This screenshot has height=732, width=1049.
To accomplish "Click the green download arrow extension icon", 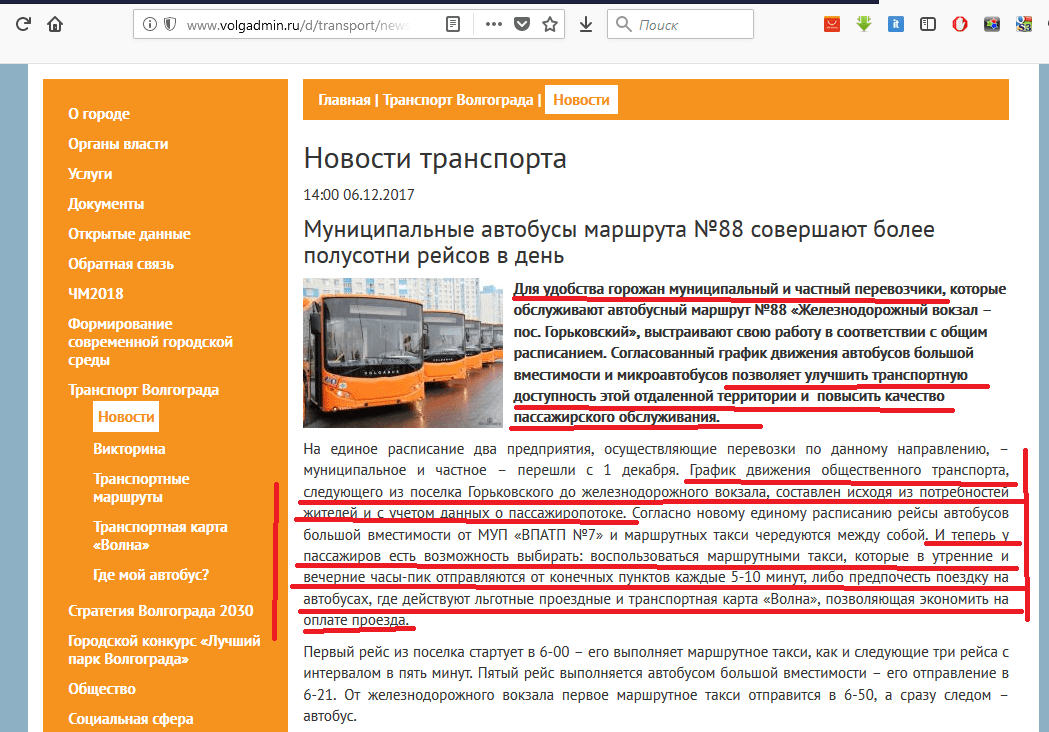I will tap(864, 25).
